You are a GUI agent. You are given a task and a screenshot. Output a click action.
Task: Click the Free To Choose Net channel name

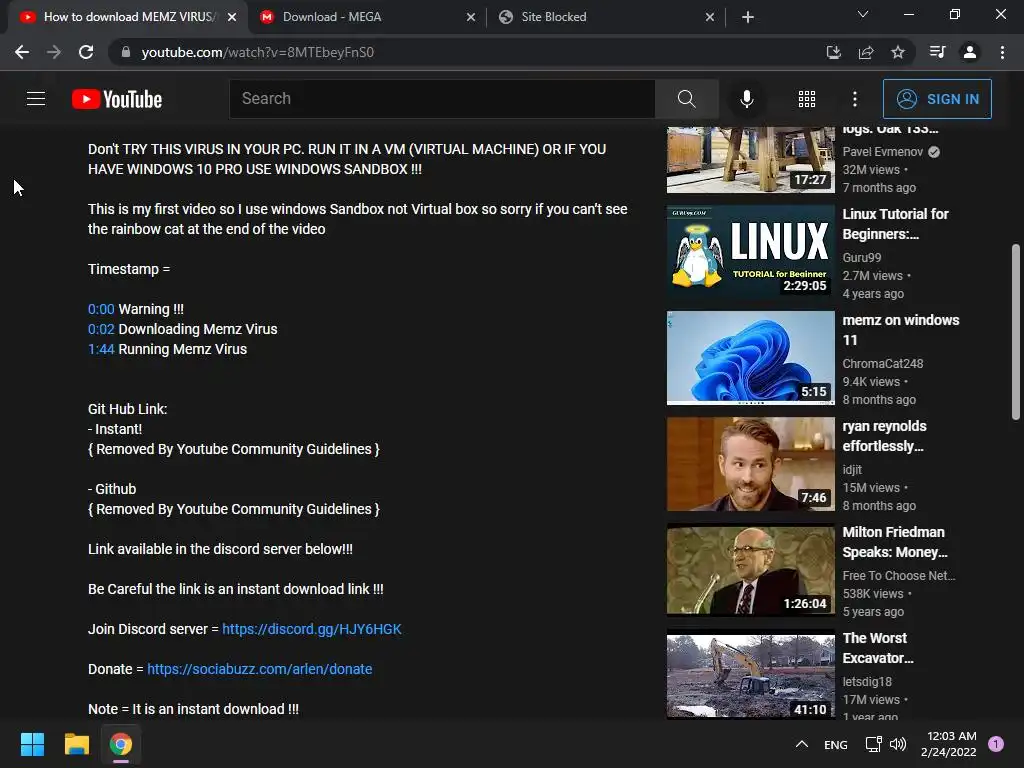click(899, 575)
